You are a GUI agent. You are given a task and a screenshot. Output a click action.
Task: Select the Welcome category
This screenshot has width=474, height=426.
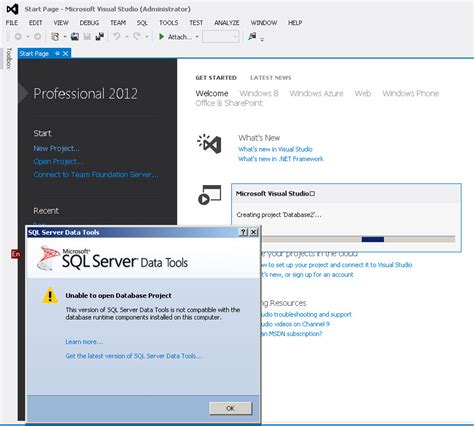212,93
